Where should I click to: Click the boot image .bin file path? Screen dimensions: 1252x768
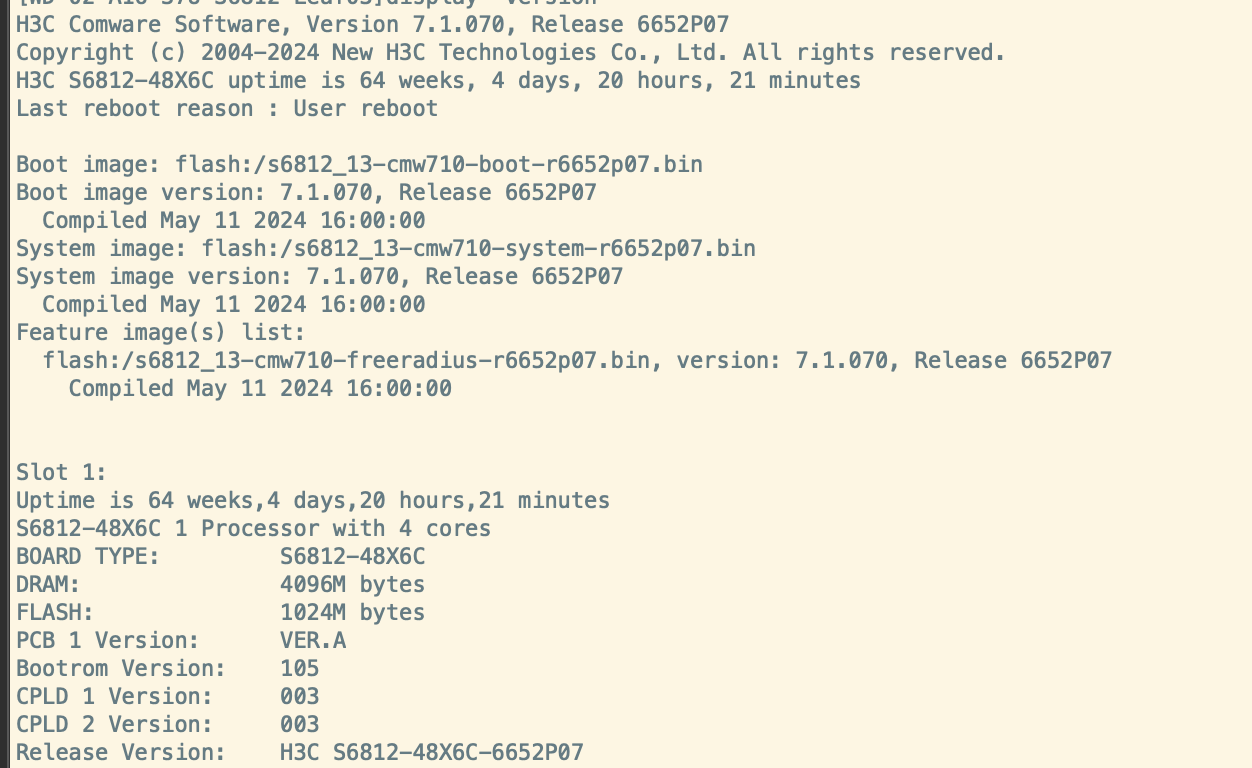[x=439, y=164]
